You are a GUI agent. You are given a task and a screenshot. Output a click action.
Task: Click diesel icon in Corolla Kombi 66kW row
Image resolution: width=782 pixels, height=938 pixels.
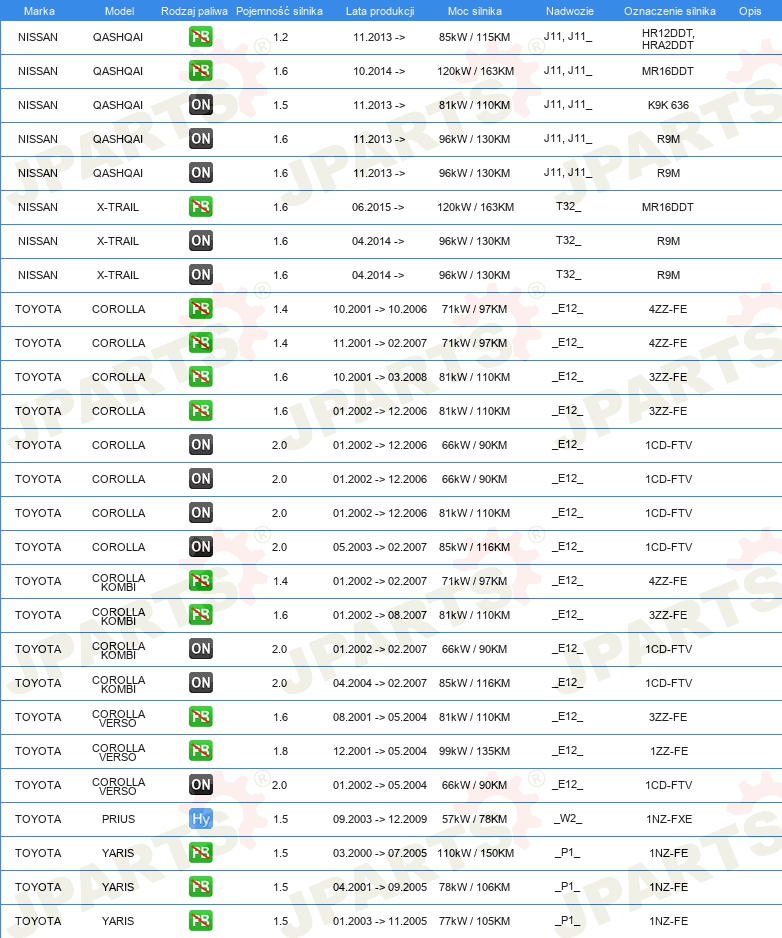point(200,649)
